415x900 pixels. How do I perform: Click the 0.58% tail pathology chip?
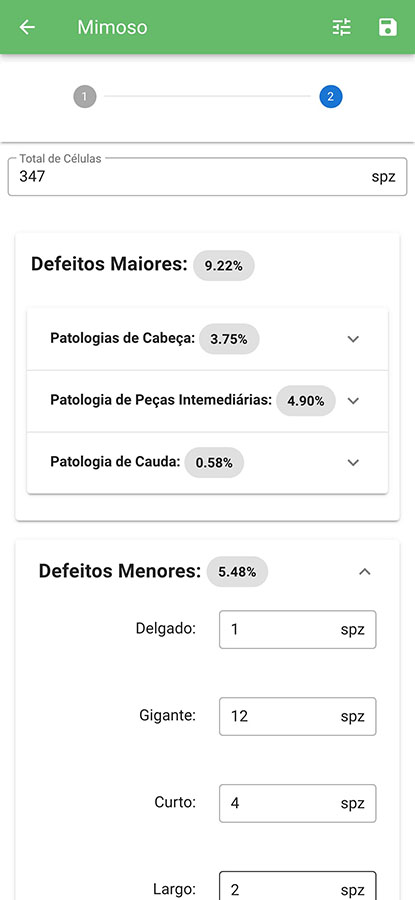click(214, 463)
